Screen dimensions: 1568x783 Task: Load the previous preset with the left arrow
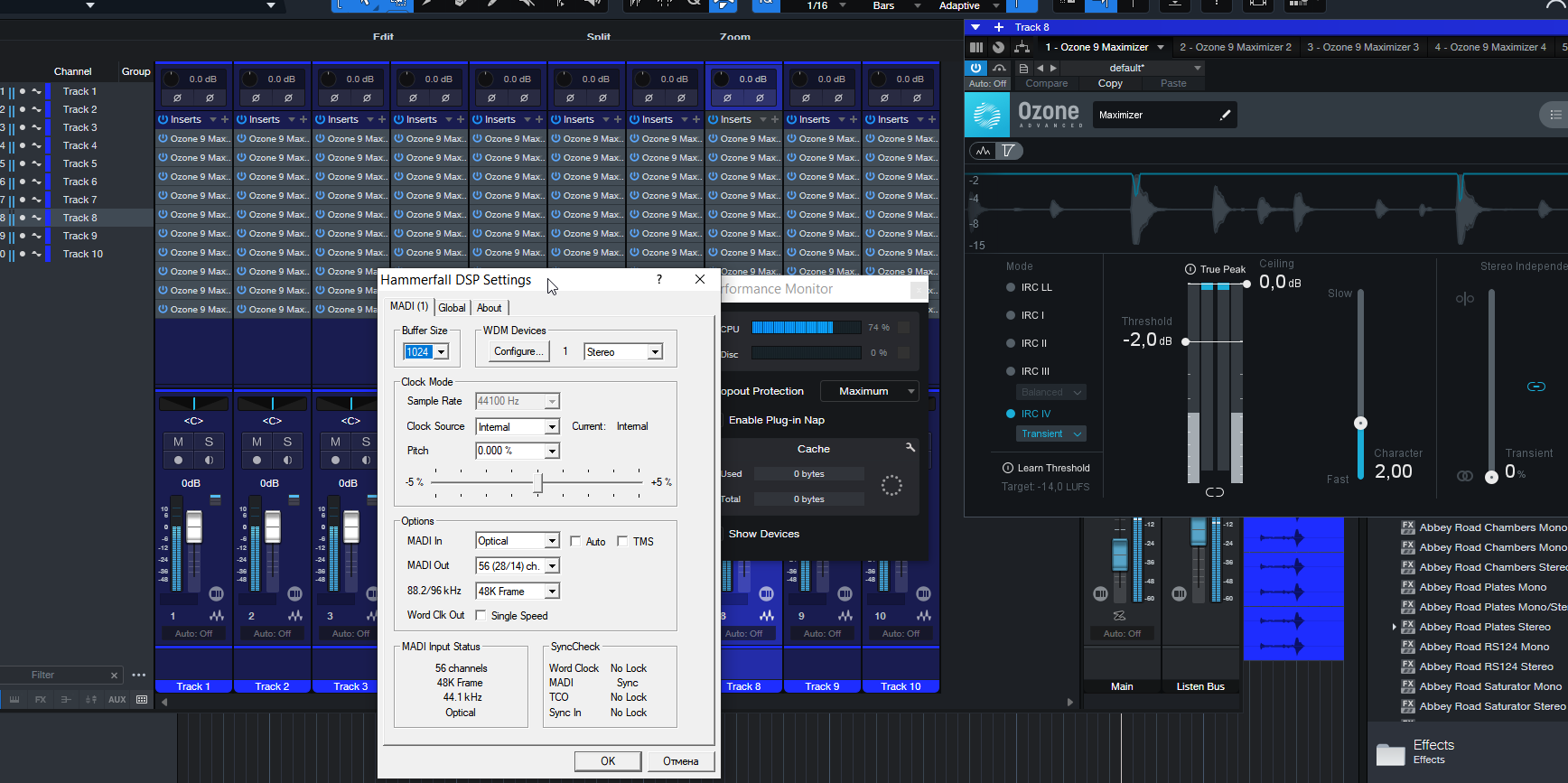(x=1041, y=68)
